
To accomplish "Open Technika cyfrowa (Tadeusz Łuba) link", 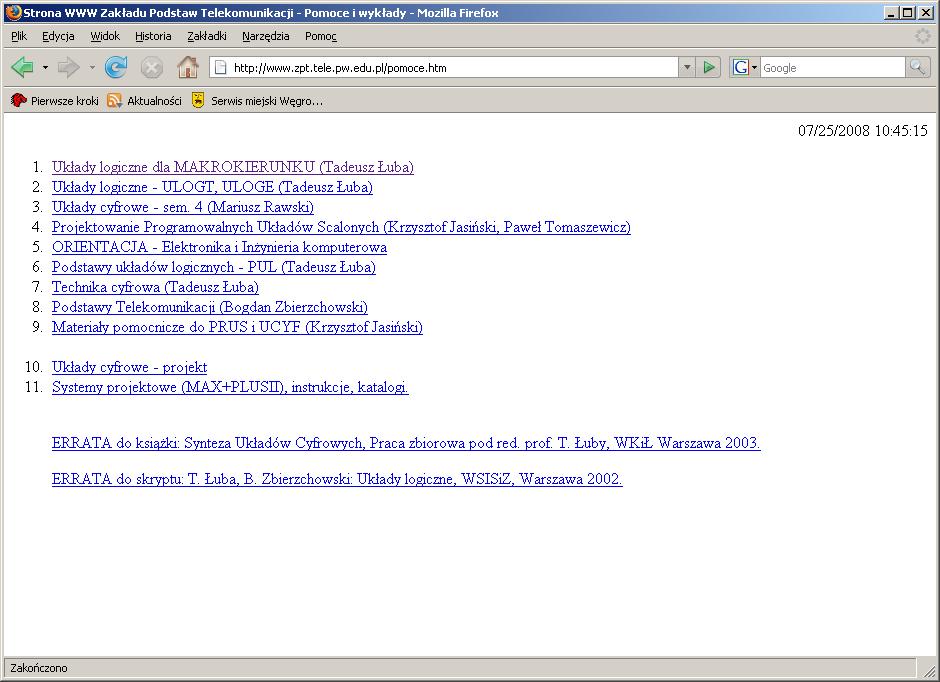I will (155, 287).
